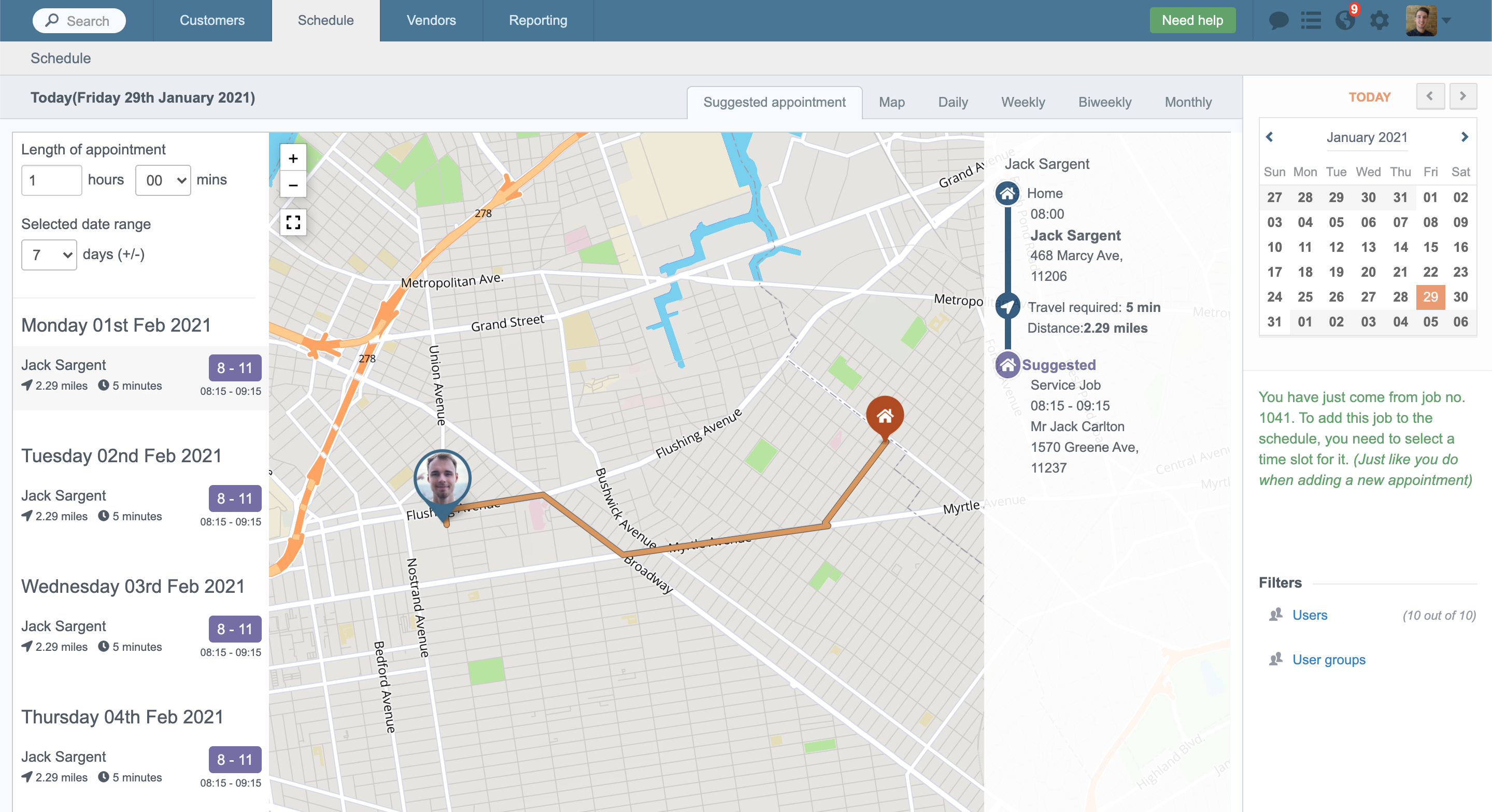This screenshot has height=812, width=1492.
Task: Zoom in on the map
Action: tap(293, 158)
